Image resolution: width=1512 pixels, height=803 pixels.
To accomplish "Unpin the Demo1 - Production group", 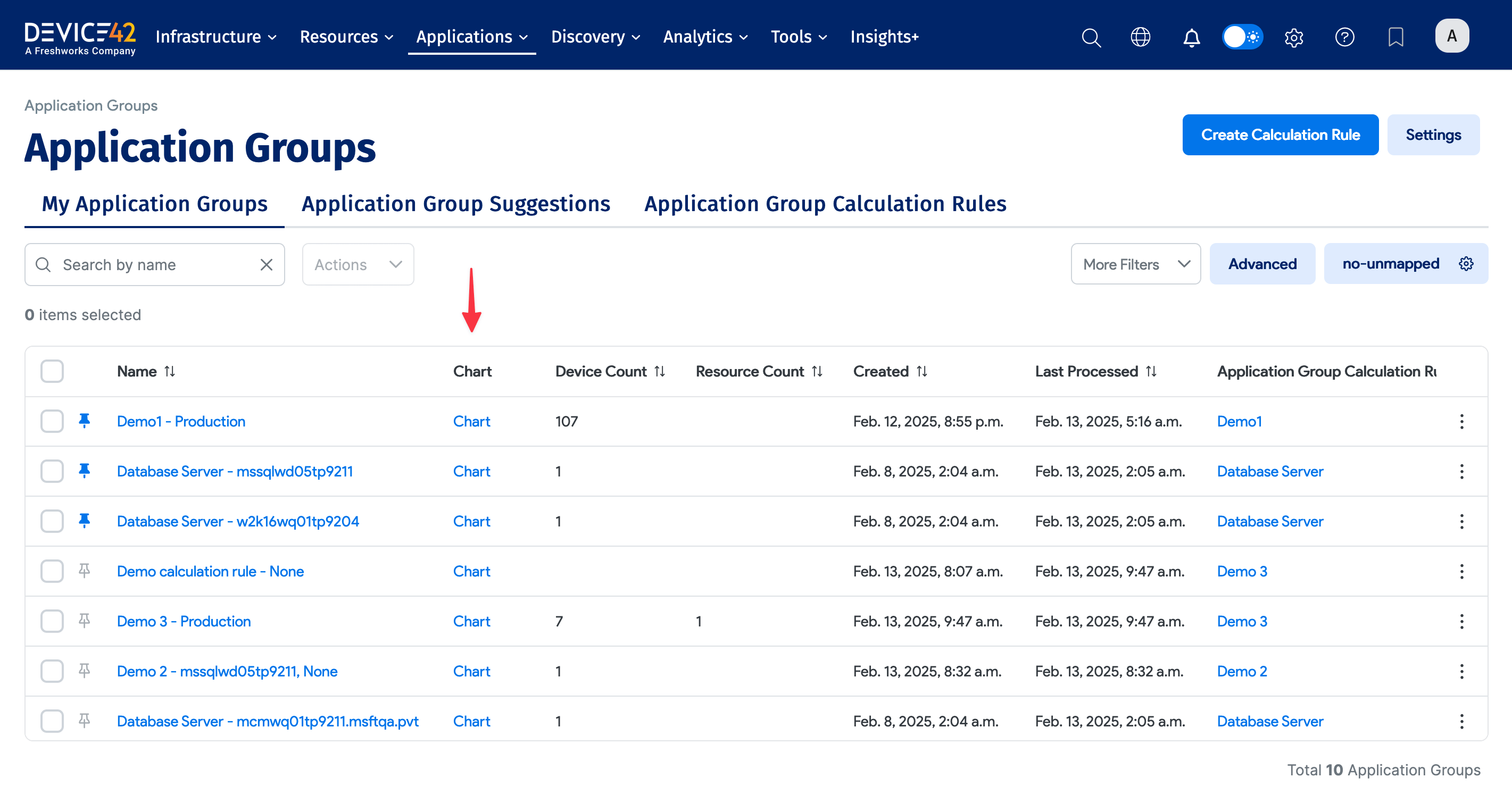I will (85, 421).
